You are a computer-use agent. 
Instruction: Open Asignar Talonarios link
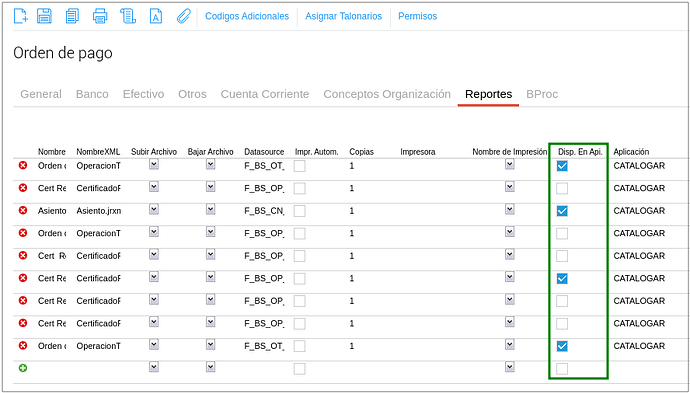coord(344,16)
